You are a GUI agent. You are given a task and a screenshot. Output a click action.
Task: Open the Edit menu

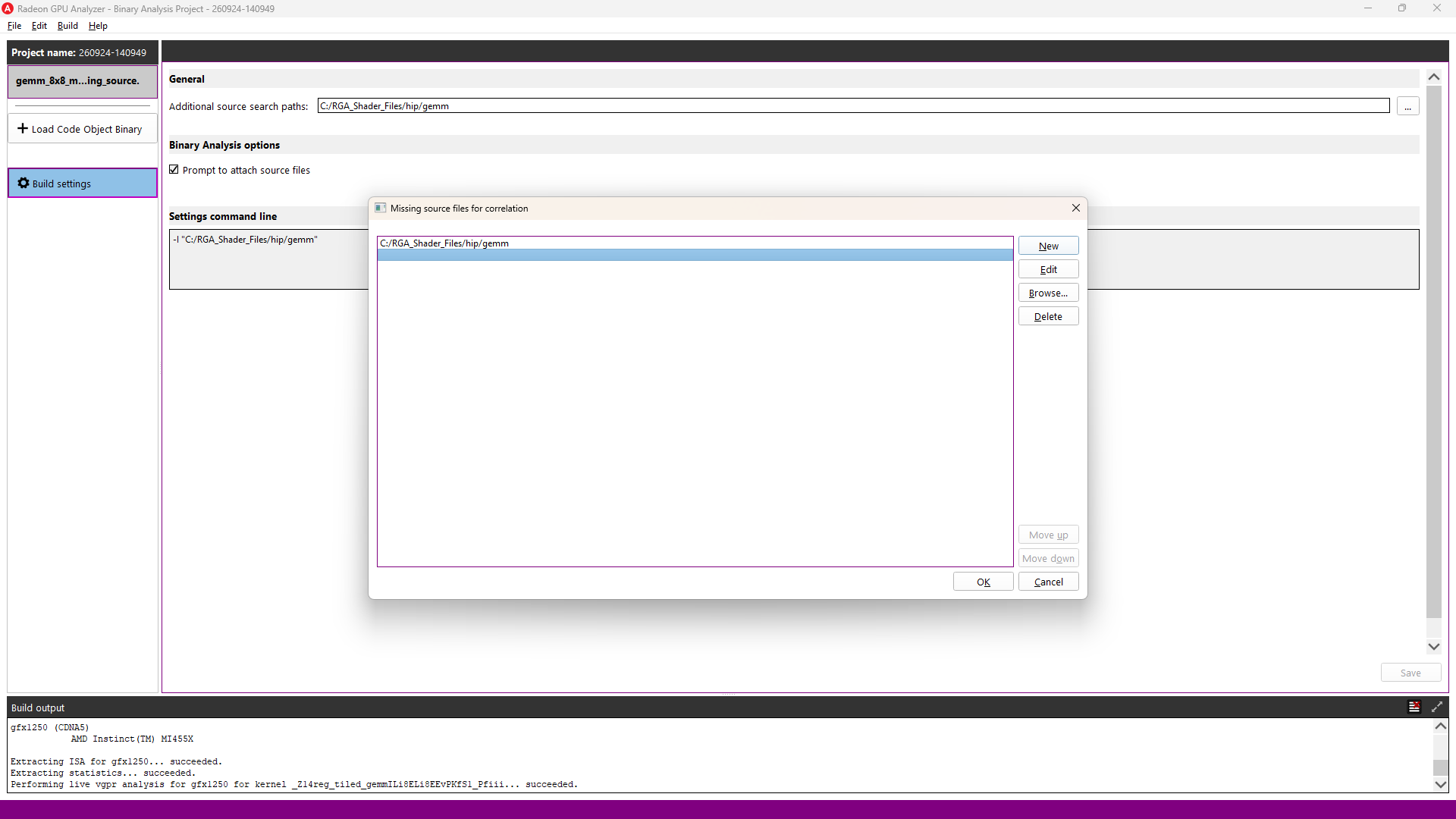[x=39, y=26]
